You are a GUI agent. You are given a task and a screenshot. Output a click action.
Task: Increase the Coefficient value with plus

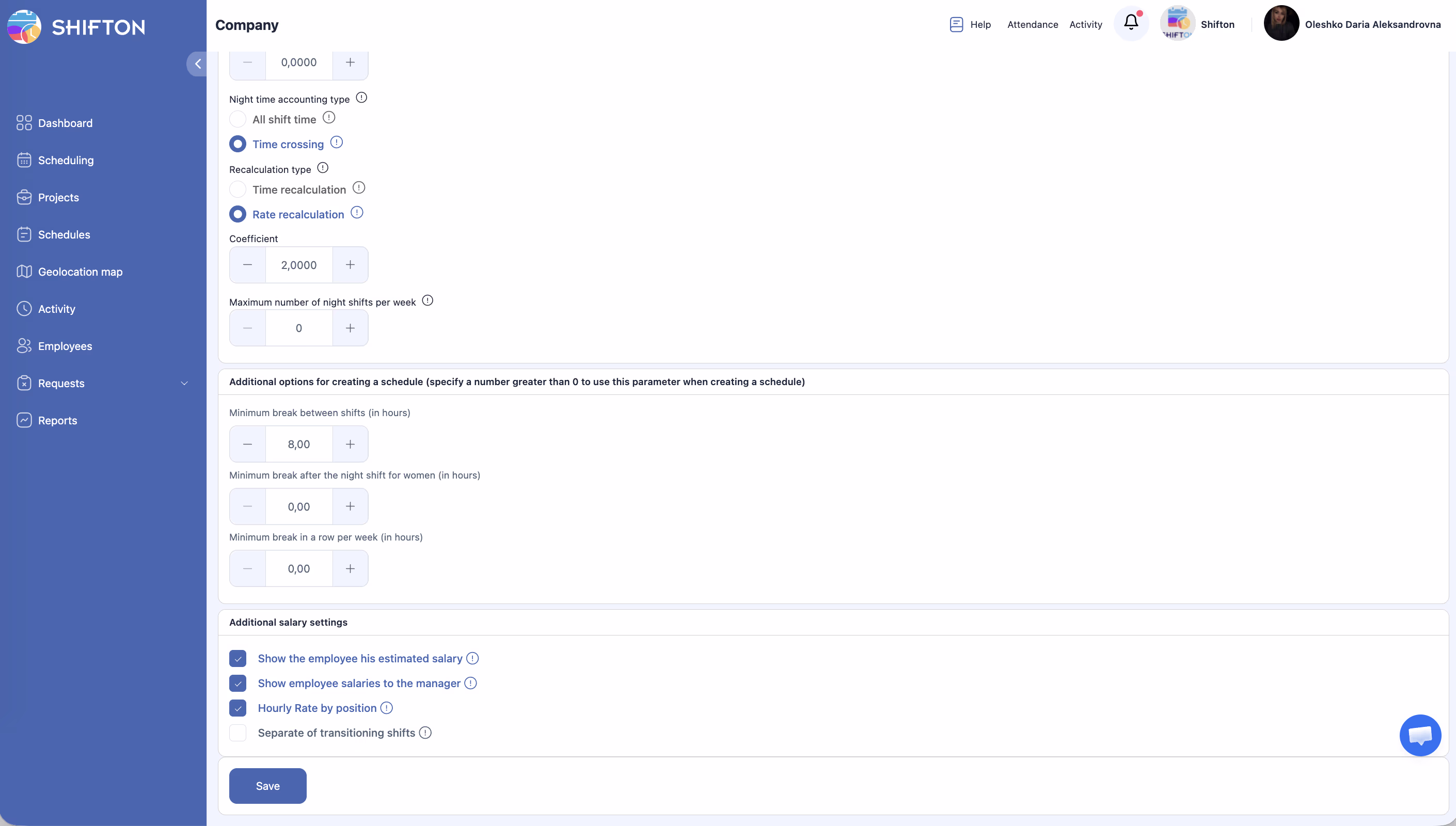click(x=350, y=265)
